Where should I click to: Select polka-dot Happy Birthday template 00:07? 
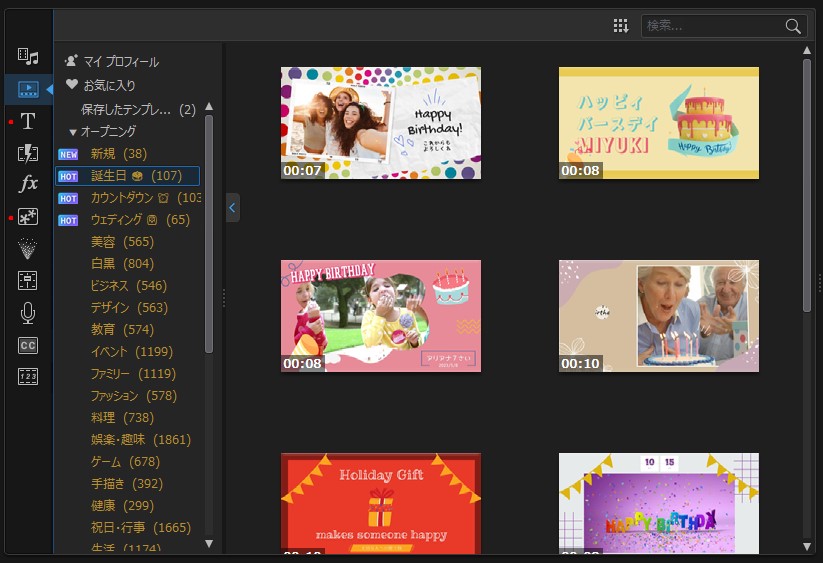381,123
